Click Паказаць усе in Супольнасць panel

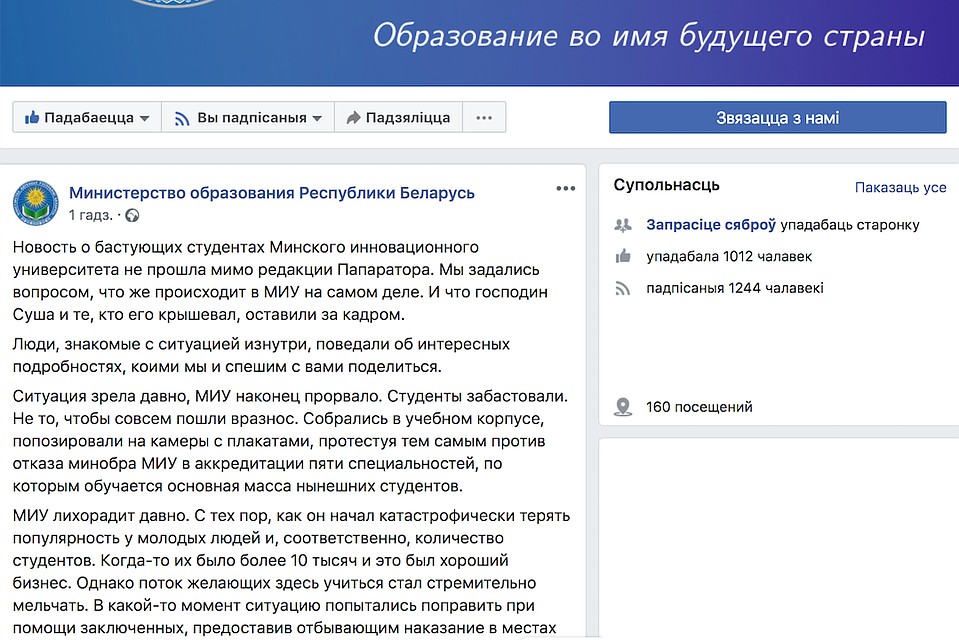pyautogui.click(x=900, y=187)
